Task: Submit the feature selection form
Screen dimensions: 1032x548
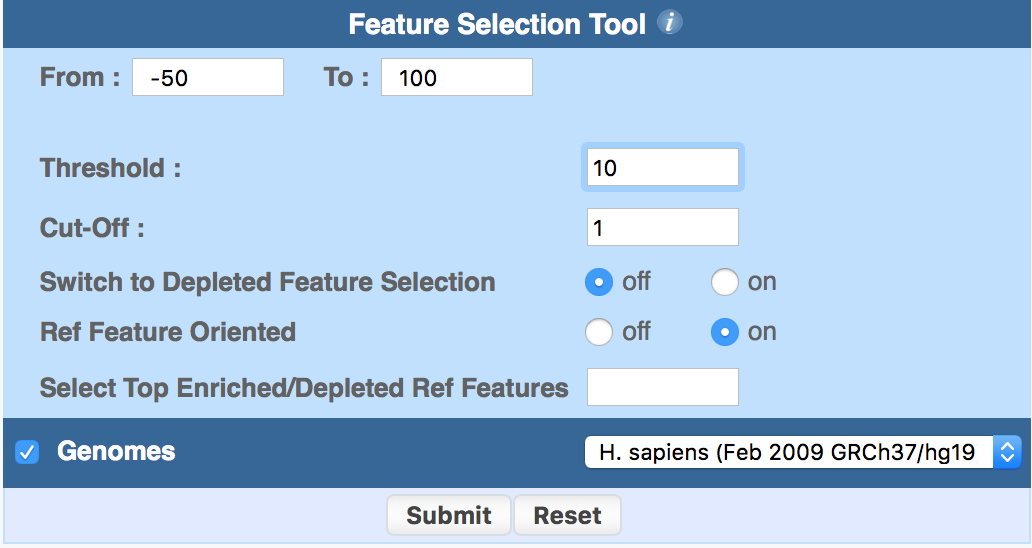Action: point(448,516)
